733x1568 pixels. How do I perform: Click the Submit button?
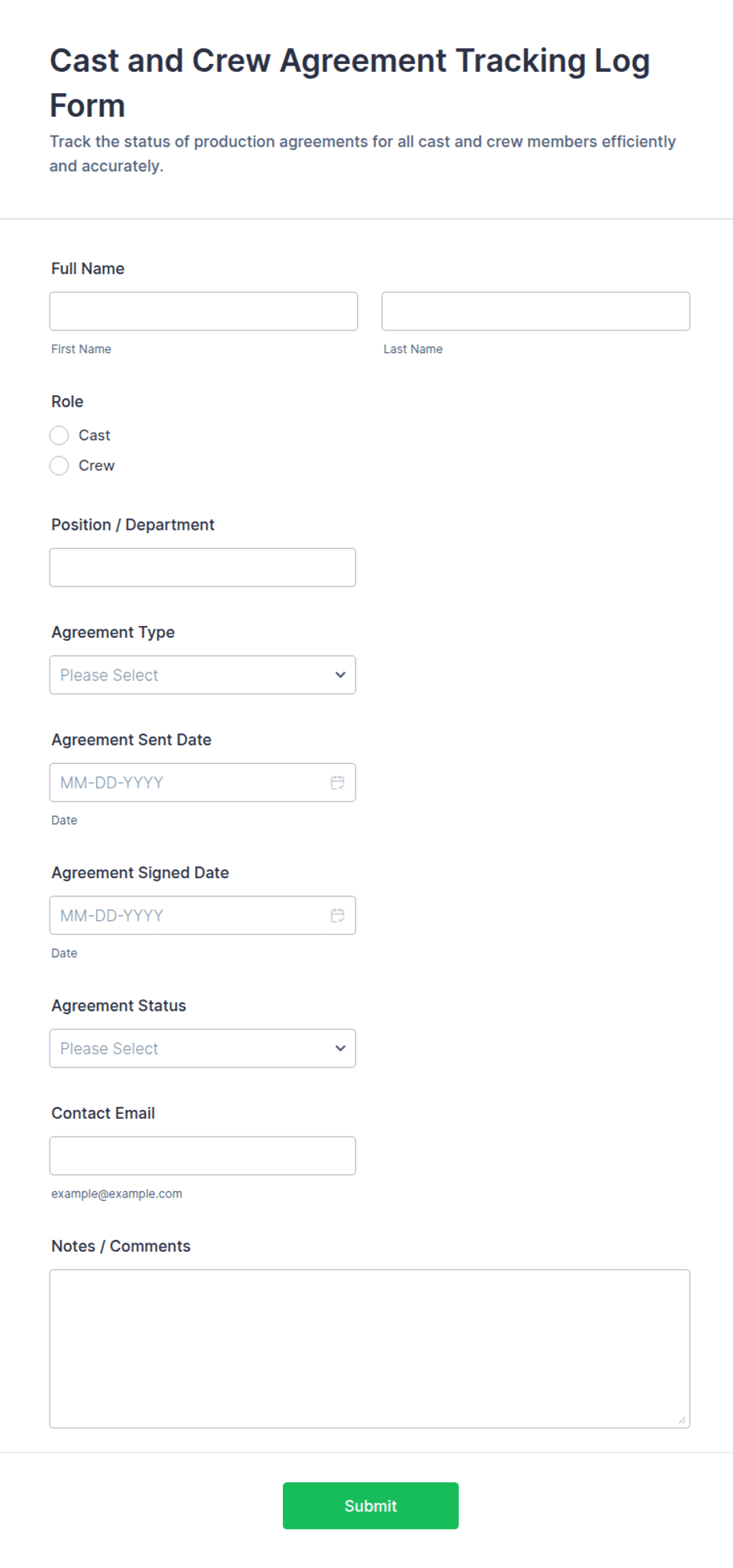click(370, 1506)
